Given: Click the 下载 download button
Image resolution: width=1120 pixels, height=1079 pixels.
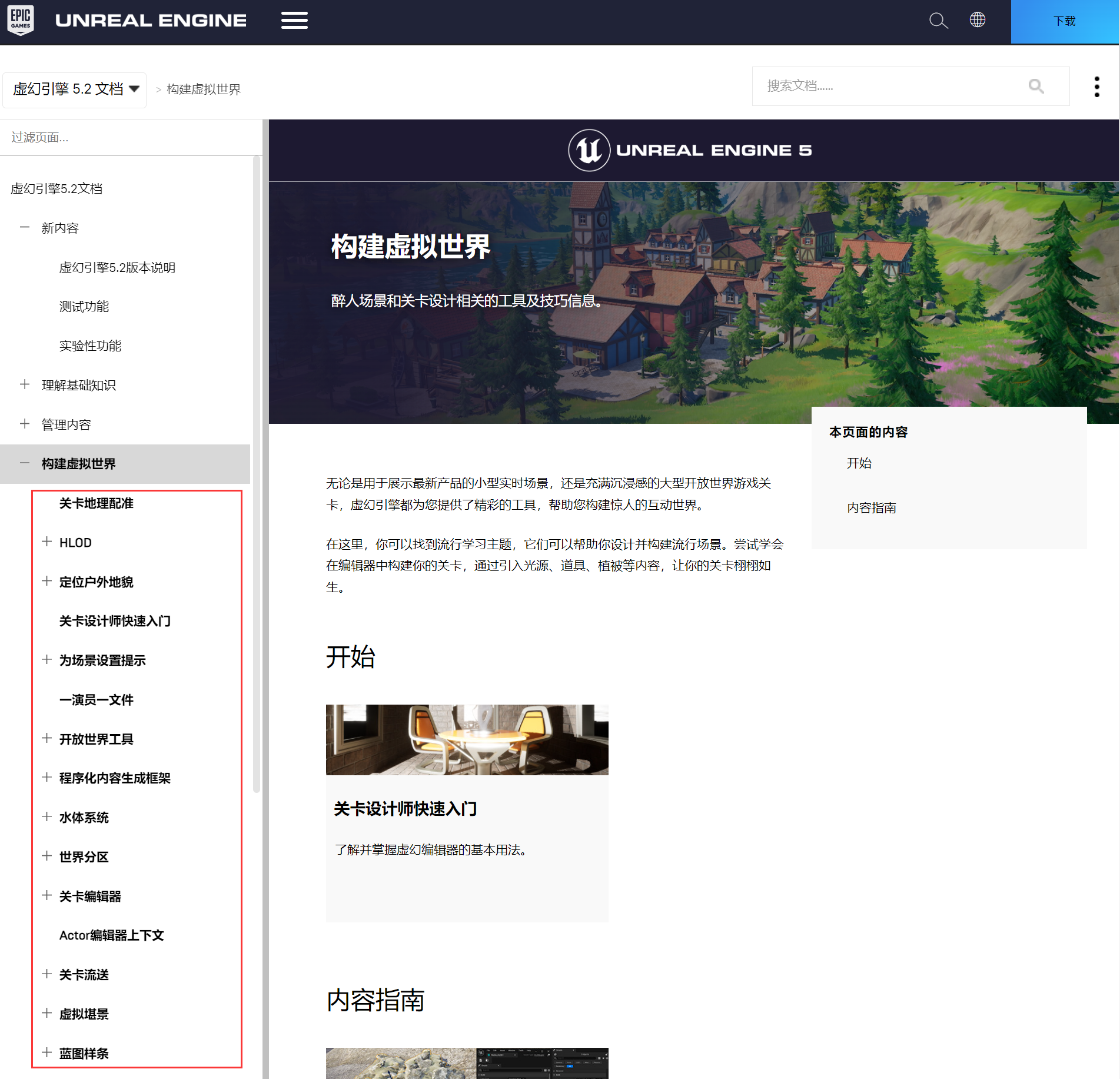Looking at the screenshot, I should click(x=1065, y=21).
